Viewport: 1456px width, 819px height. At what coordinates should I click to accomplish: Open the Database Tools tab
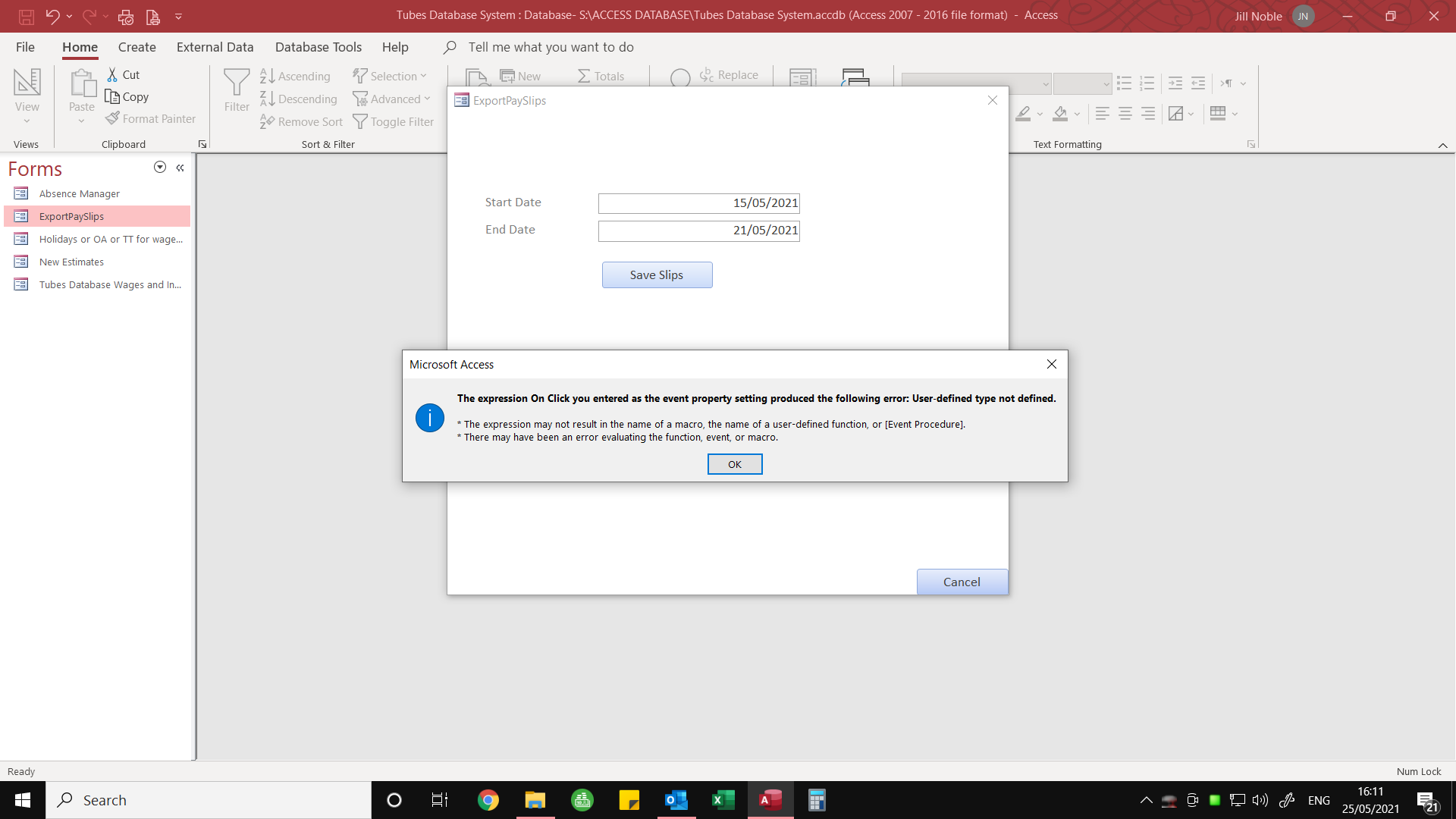(x=318, y=47)
